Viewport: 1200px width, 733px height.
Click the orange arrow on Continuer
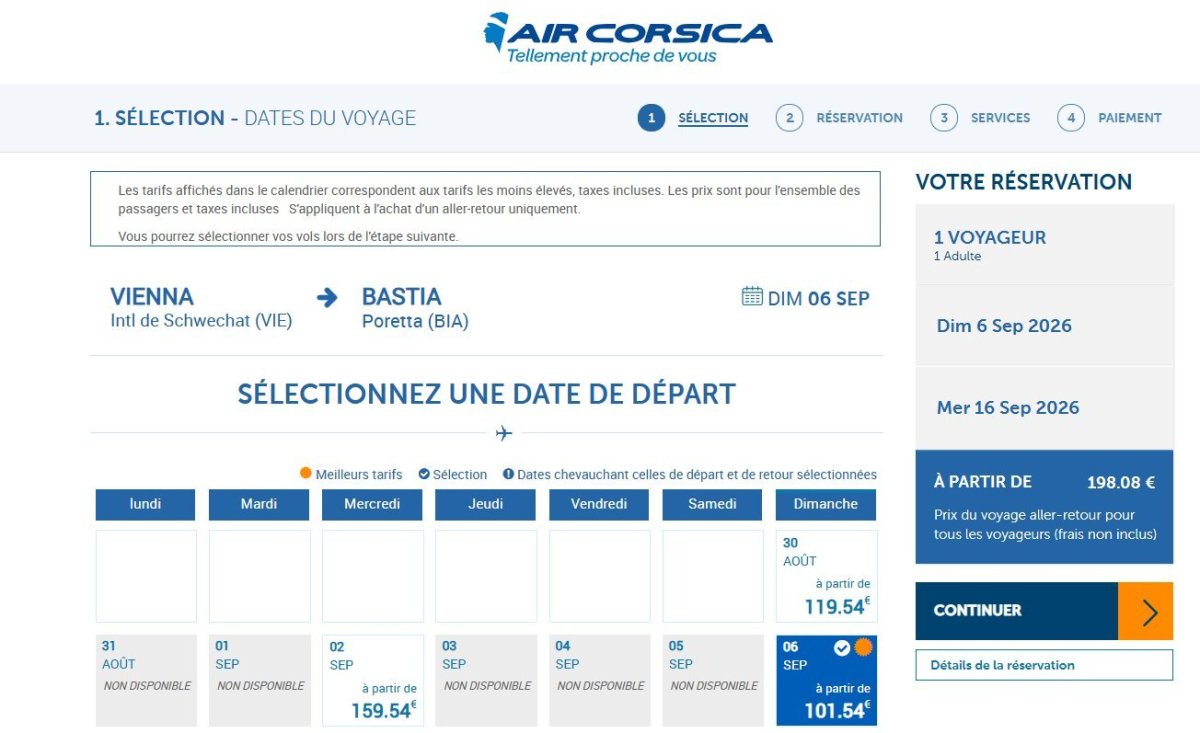coord(1145,611)
